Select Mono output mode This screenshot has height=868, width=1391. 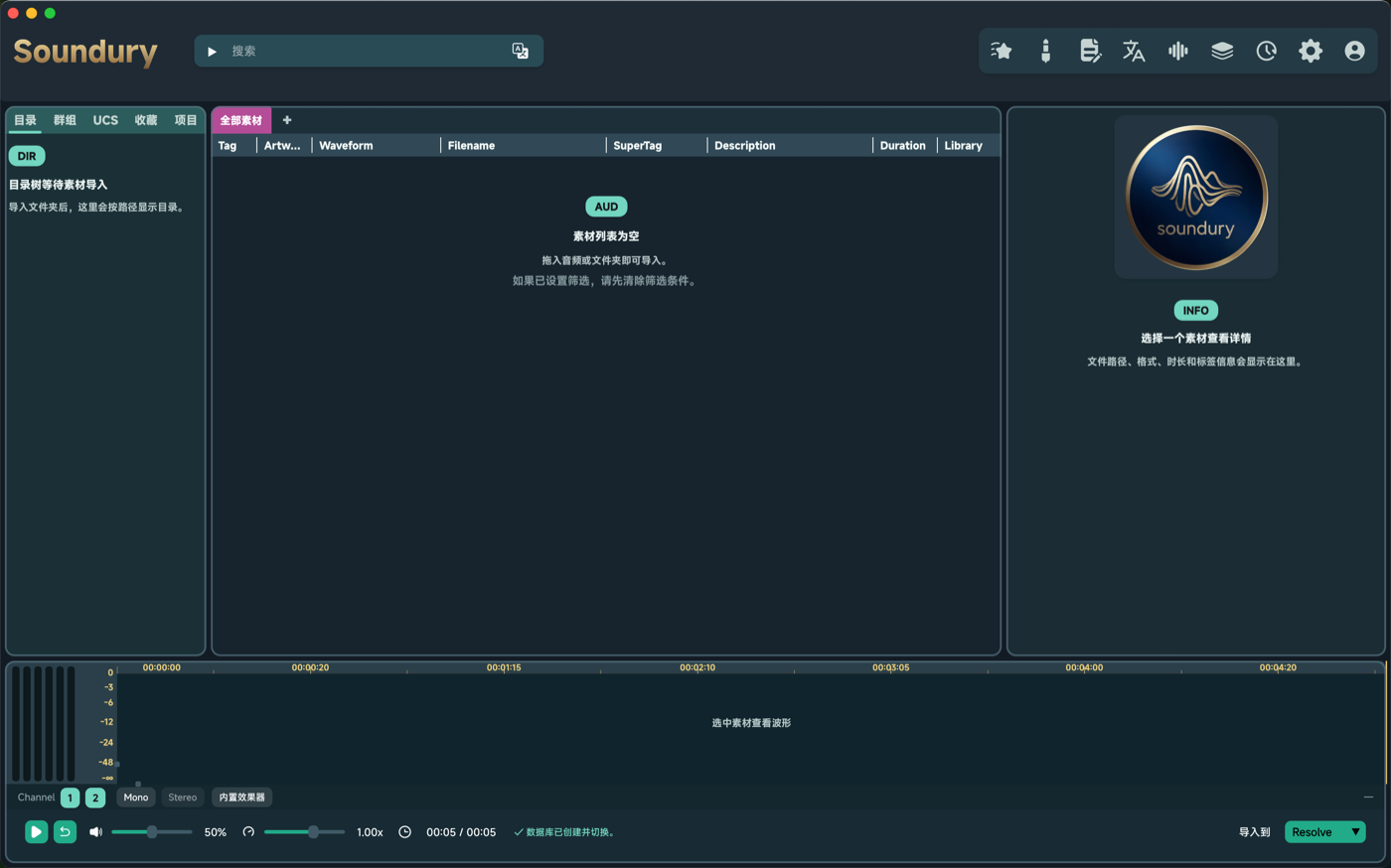(x=136, y=797)
